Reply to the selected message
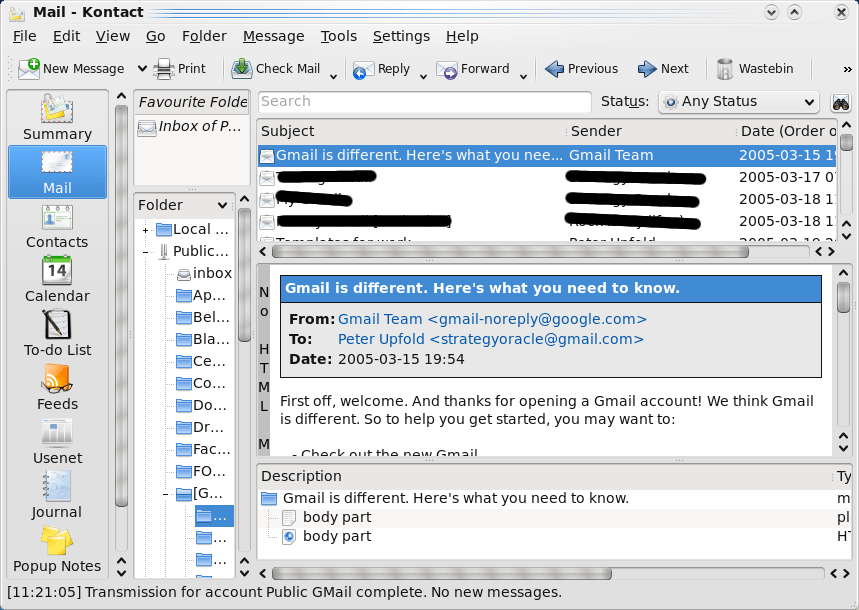Viewport: 859px width, 610px height. 382,69
